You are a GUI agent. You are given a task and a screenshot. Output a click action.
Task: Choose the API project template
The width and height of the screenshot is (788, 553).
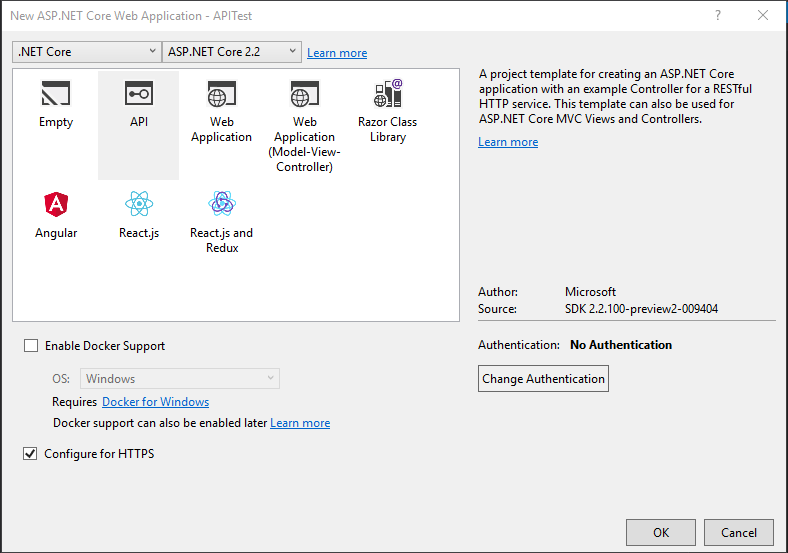[139, 95]
